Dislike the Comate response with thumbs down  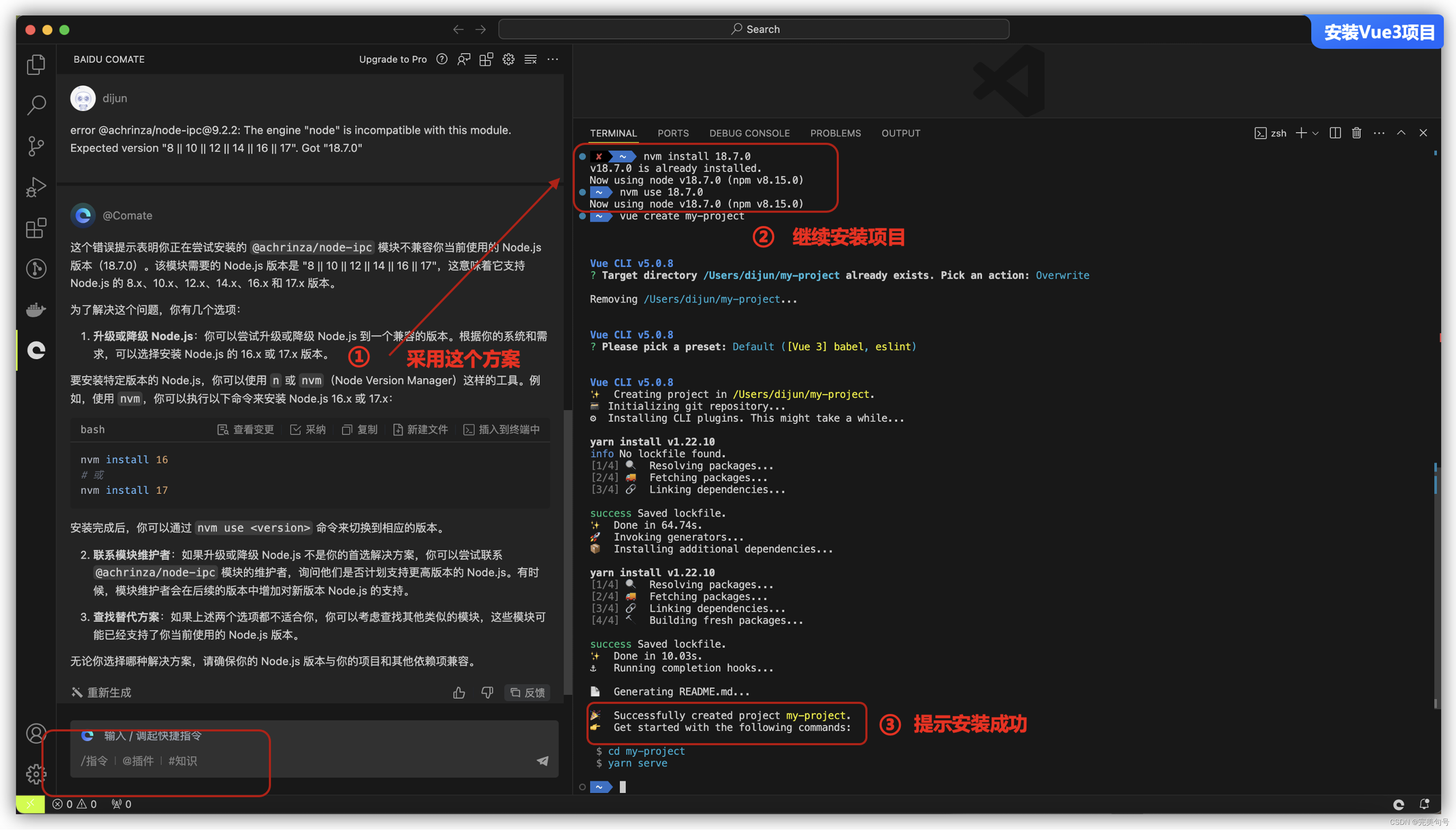click(x=487, y=693)
